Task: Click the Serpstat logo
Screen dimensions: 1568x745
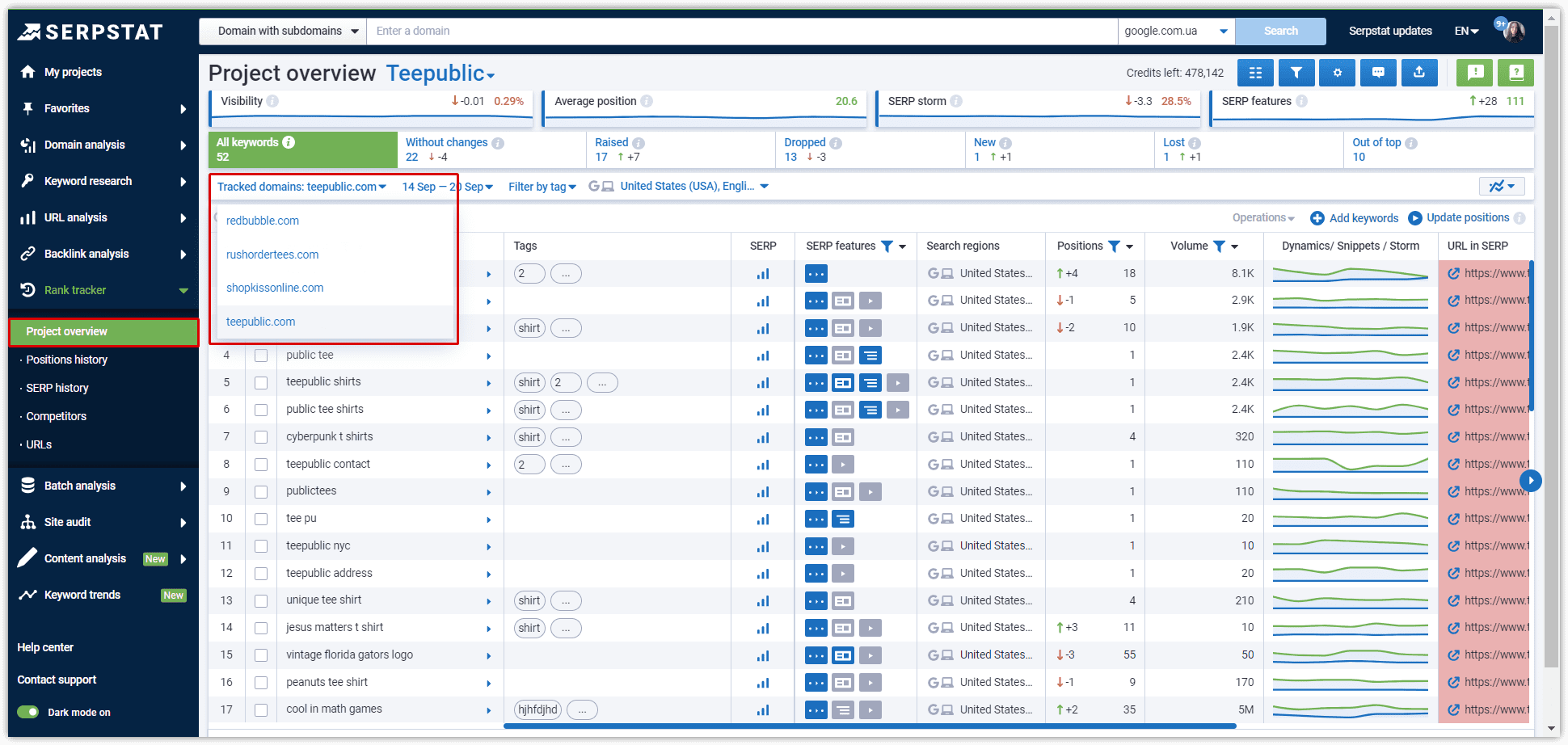Action: coord(91,32)
